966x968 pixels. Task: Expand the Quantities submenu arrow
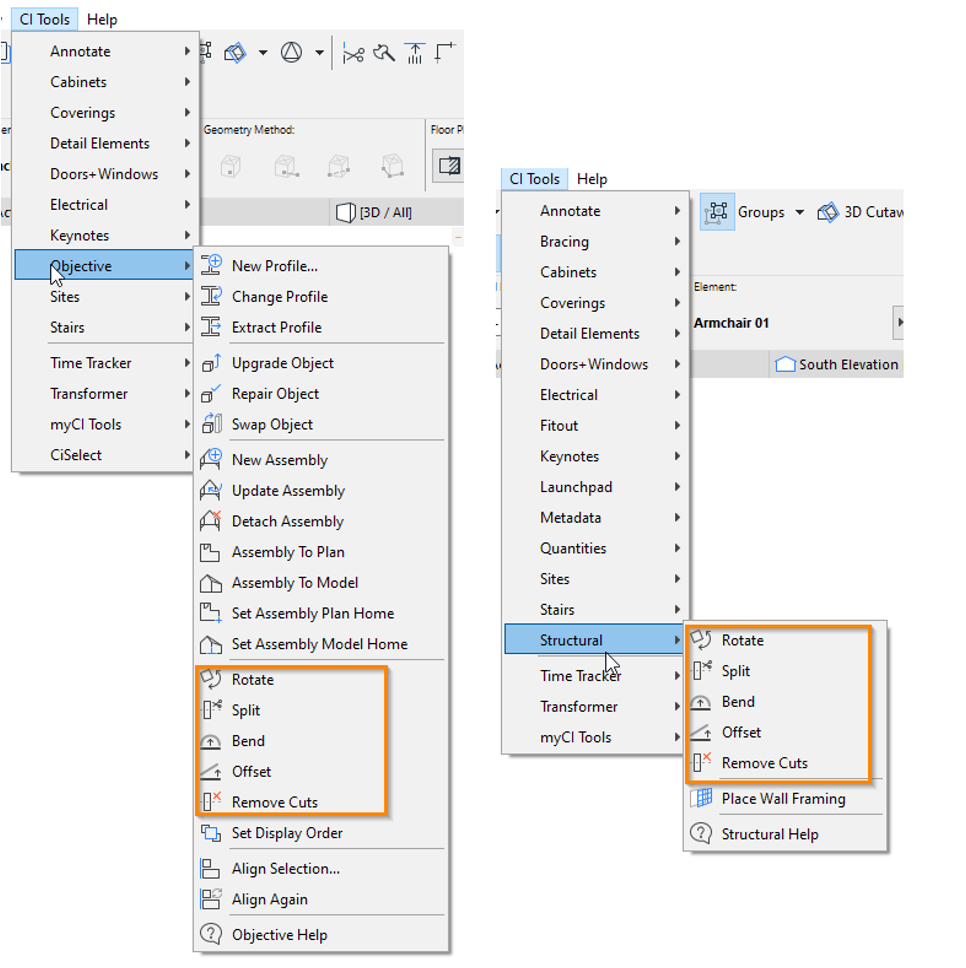click(677, 548)
